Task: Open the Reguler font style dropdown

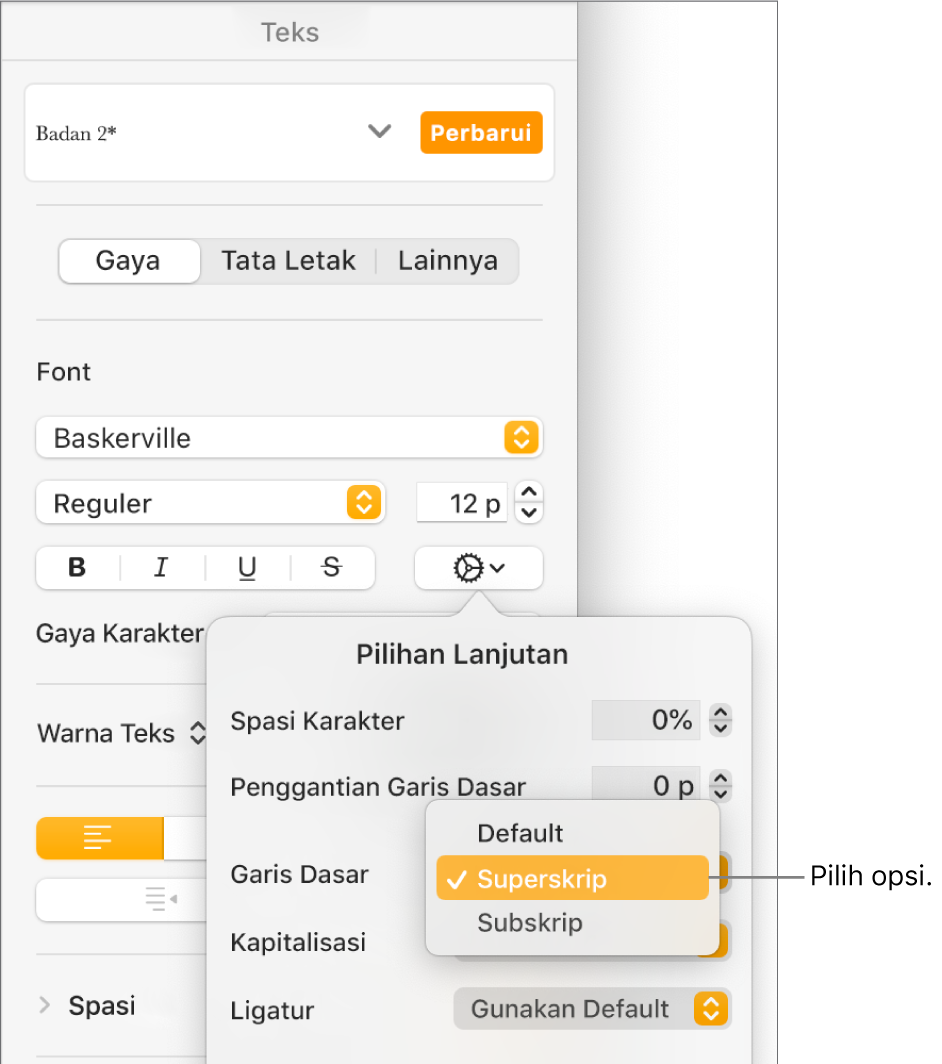Action: 210,503
